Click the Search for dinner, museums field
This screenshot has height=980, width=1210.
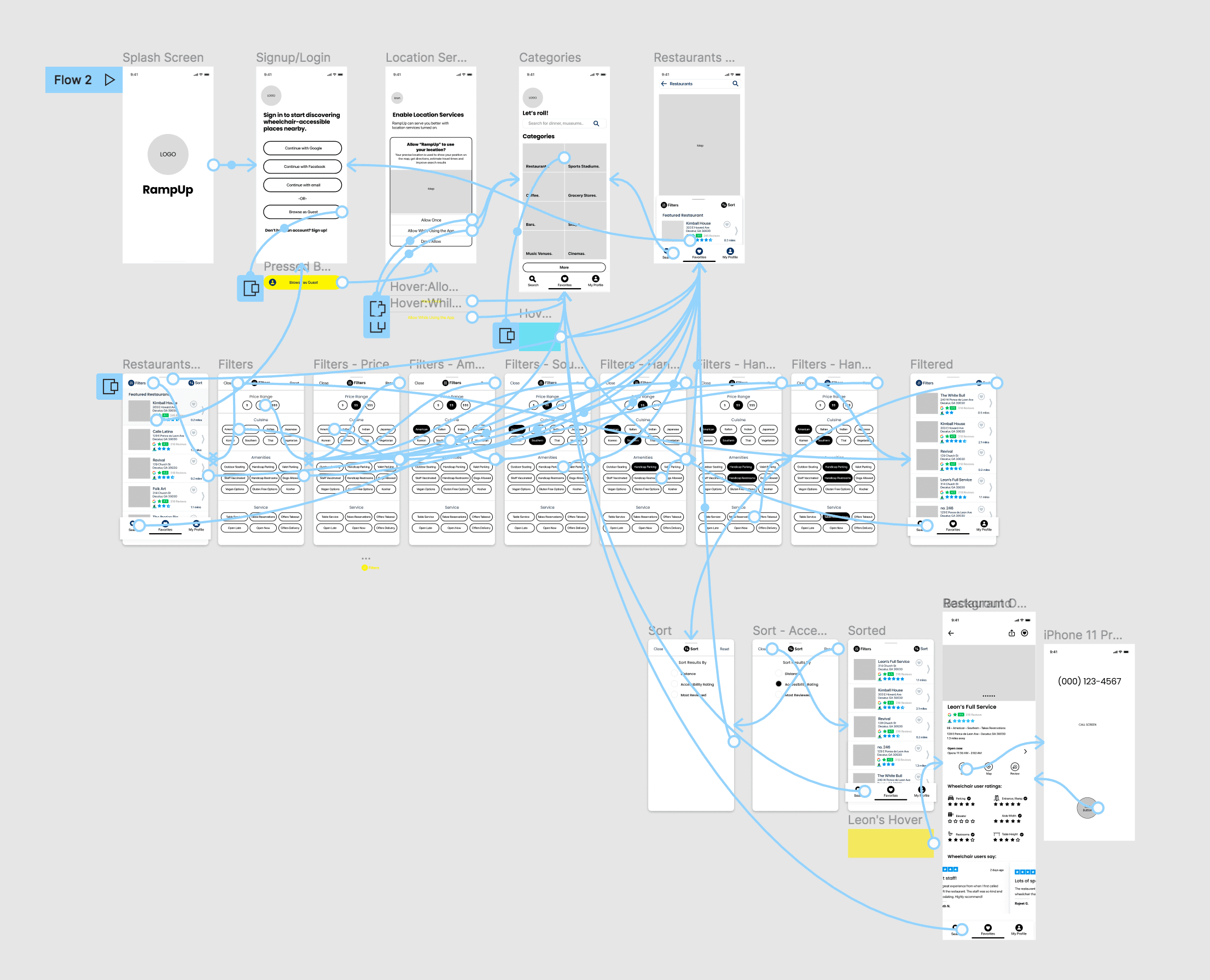tap(556, 124)
